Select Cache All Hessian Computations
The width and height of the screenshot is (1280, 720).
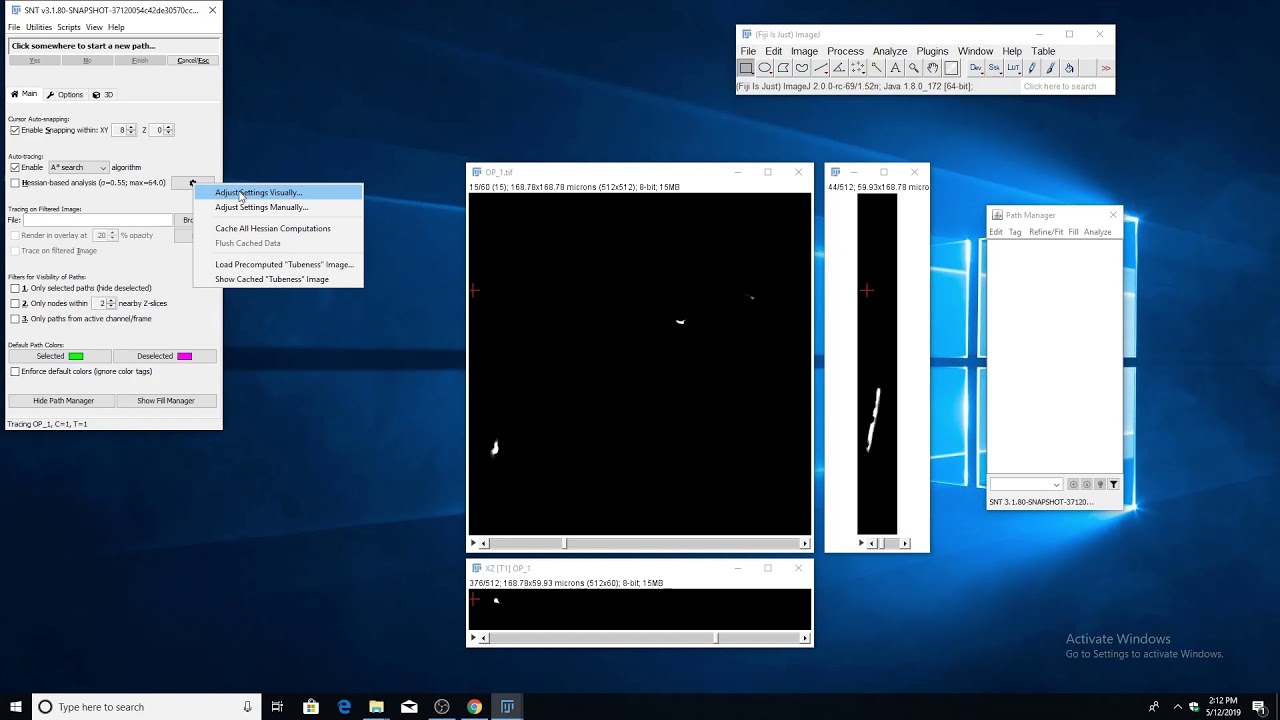[x=278, y=228]
